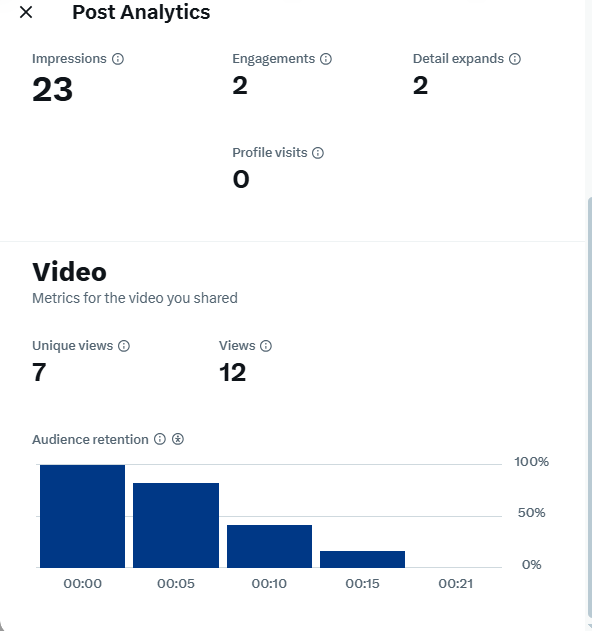Open the Views info icon

tap(266, 346)
